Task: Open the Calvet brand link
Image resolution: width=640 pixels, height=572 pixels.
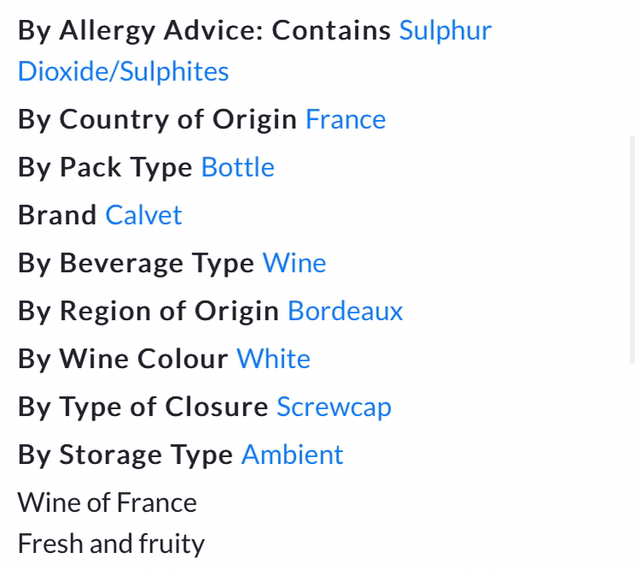Action: pos(144,215)
